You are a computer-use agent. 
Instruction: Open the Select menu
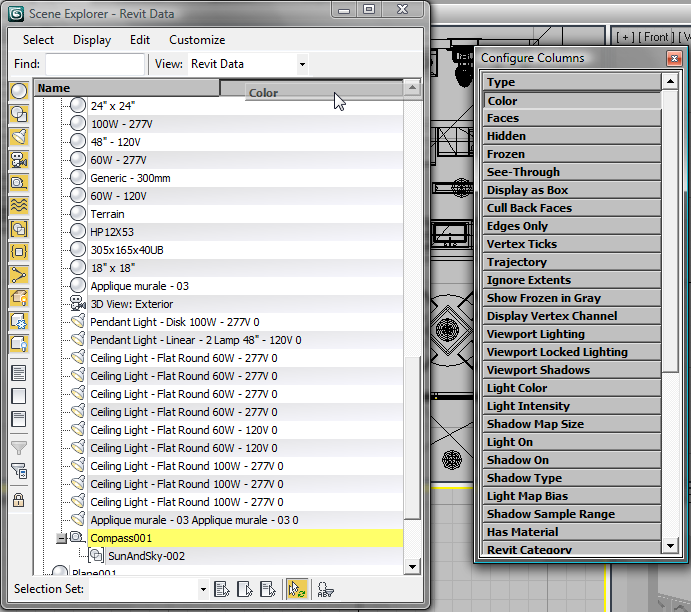tap(38, 40)
